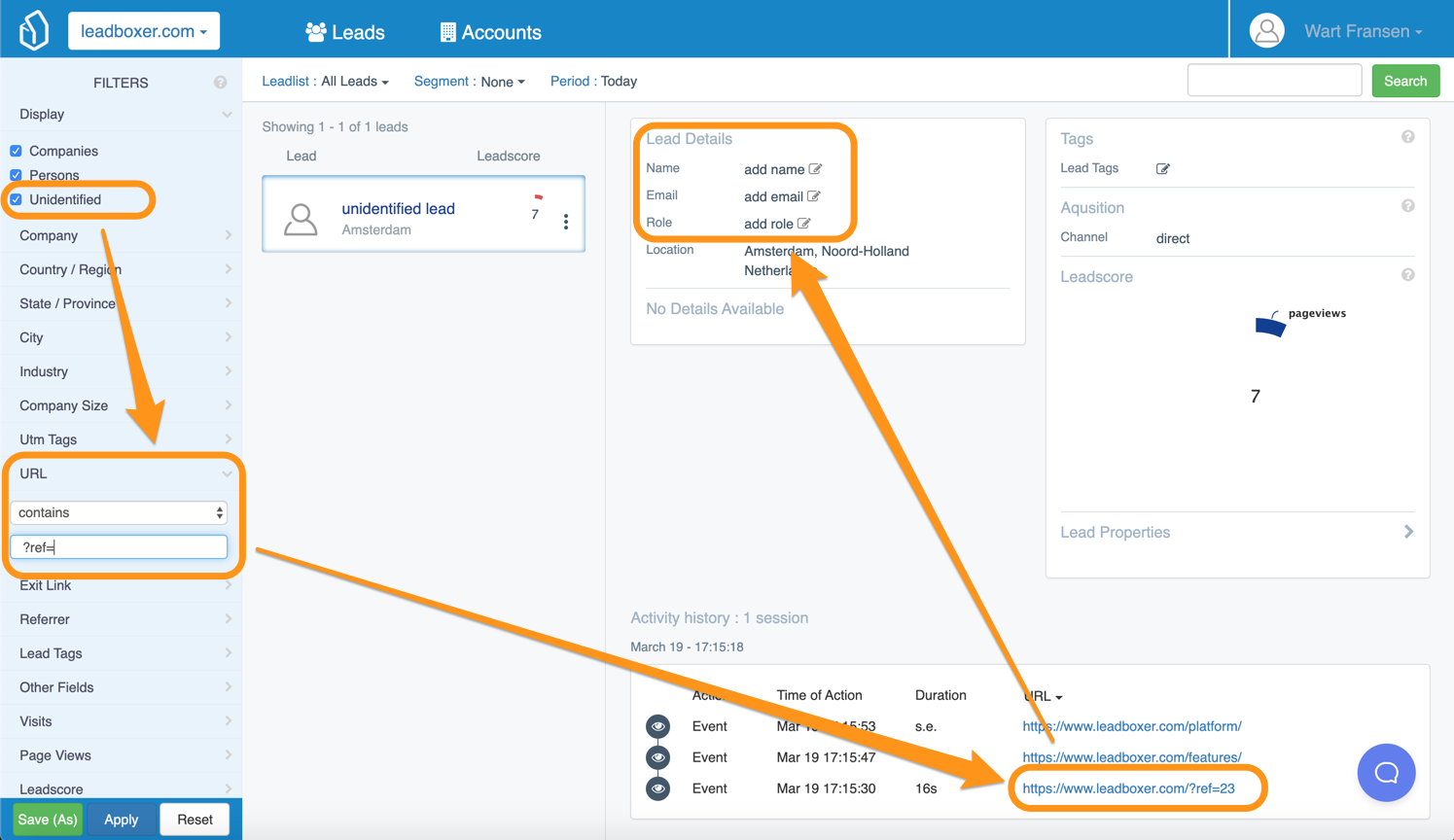This screenshot has width=1454, height=840.
Task: Expand the Referrer filter
Action: (121, 619)
